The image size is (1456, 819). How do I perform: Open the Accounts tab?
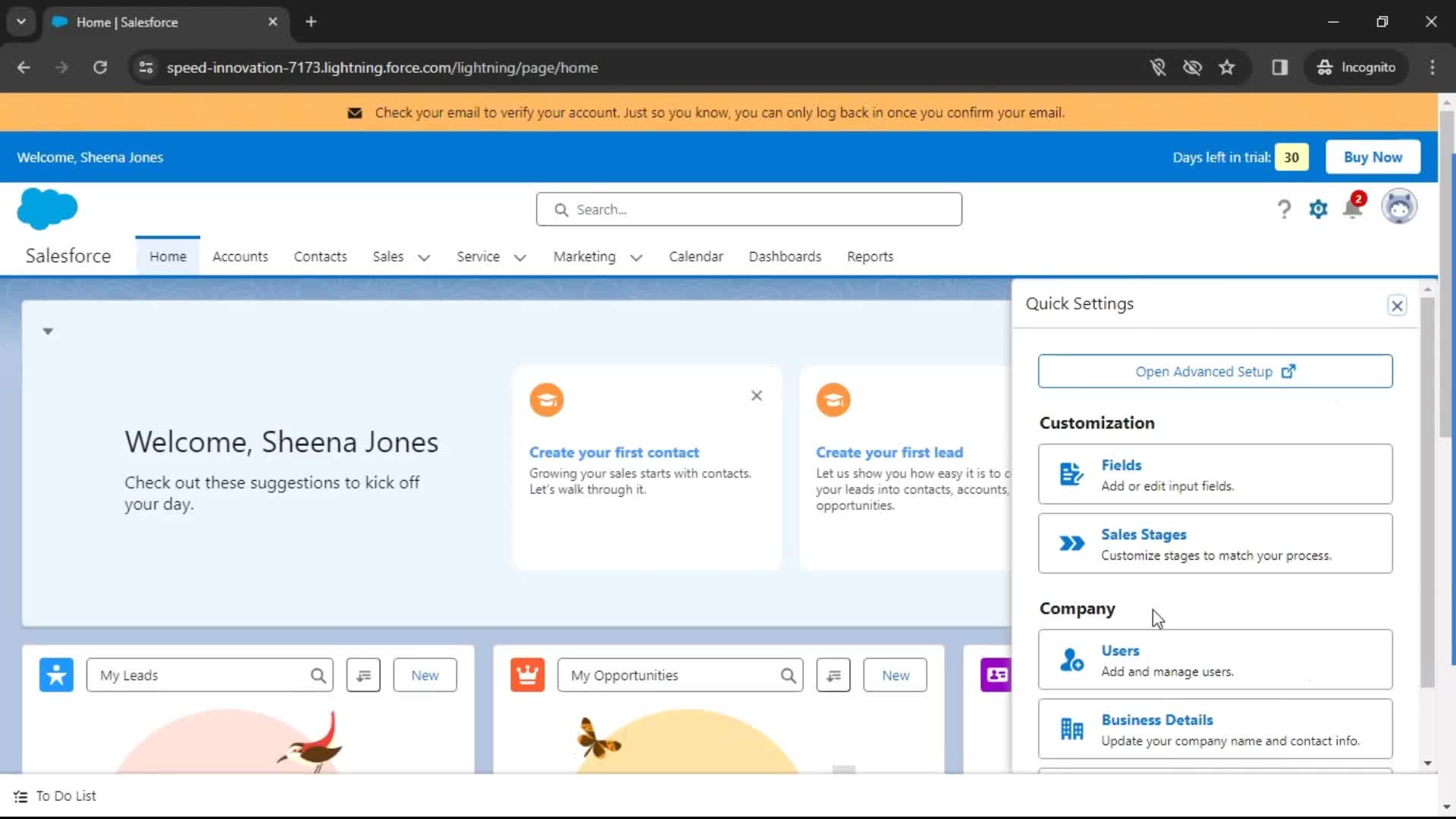(x=240, y=256)
